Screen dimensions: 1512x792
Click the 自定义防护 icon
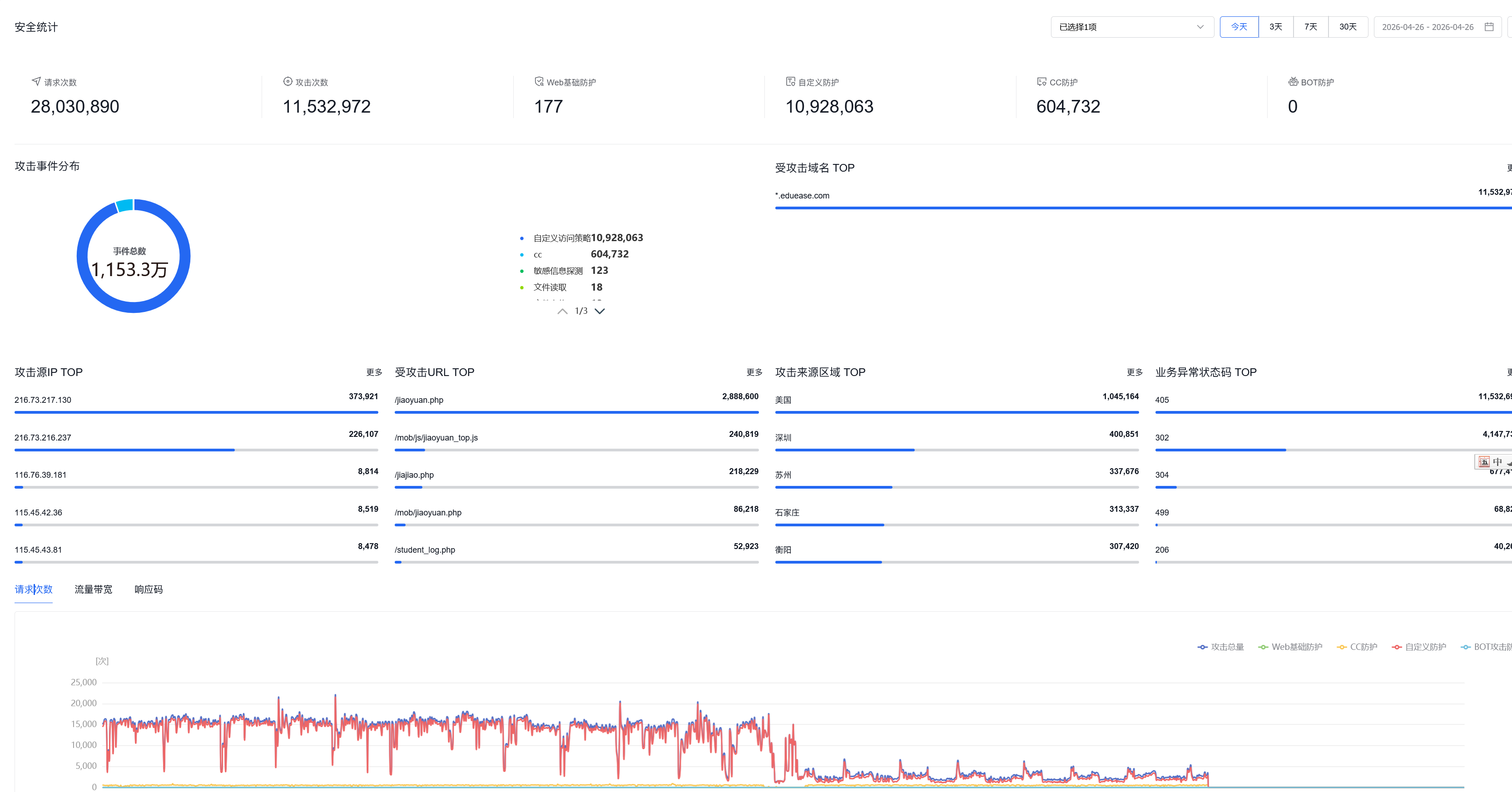(x=791, y=82)
